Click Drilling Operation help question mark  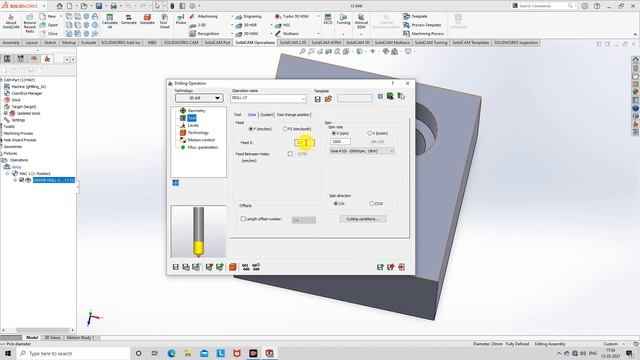(393, 83)
